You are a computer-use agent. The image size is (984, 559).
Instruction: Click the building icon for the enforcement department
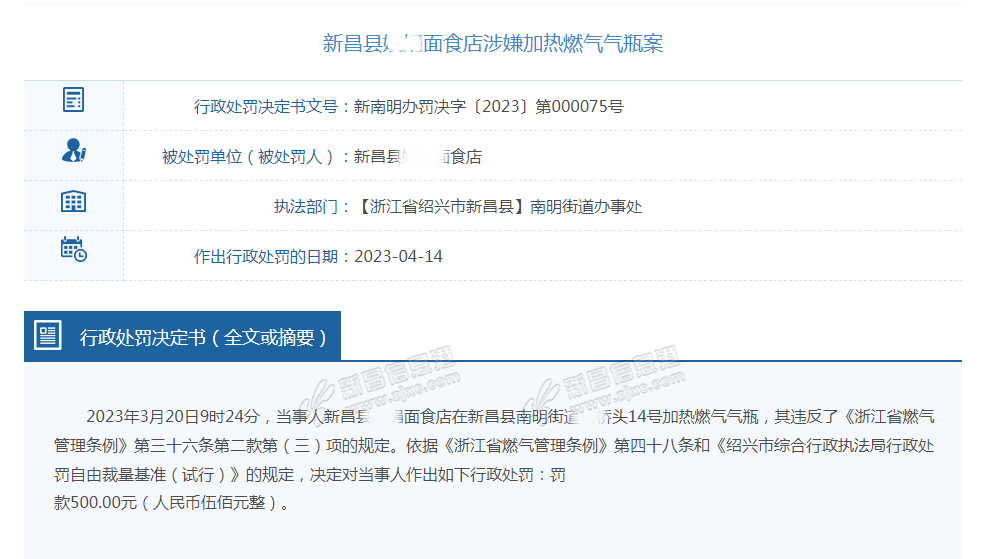[73, 201]
